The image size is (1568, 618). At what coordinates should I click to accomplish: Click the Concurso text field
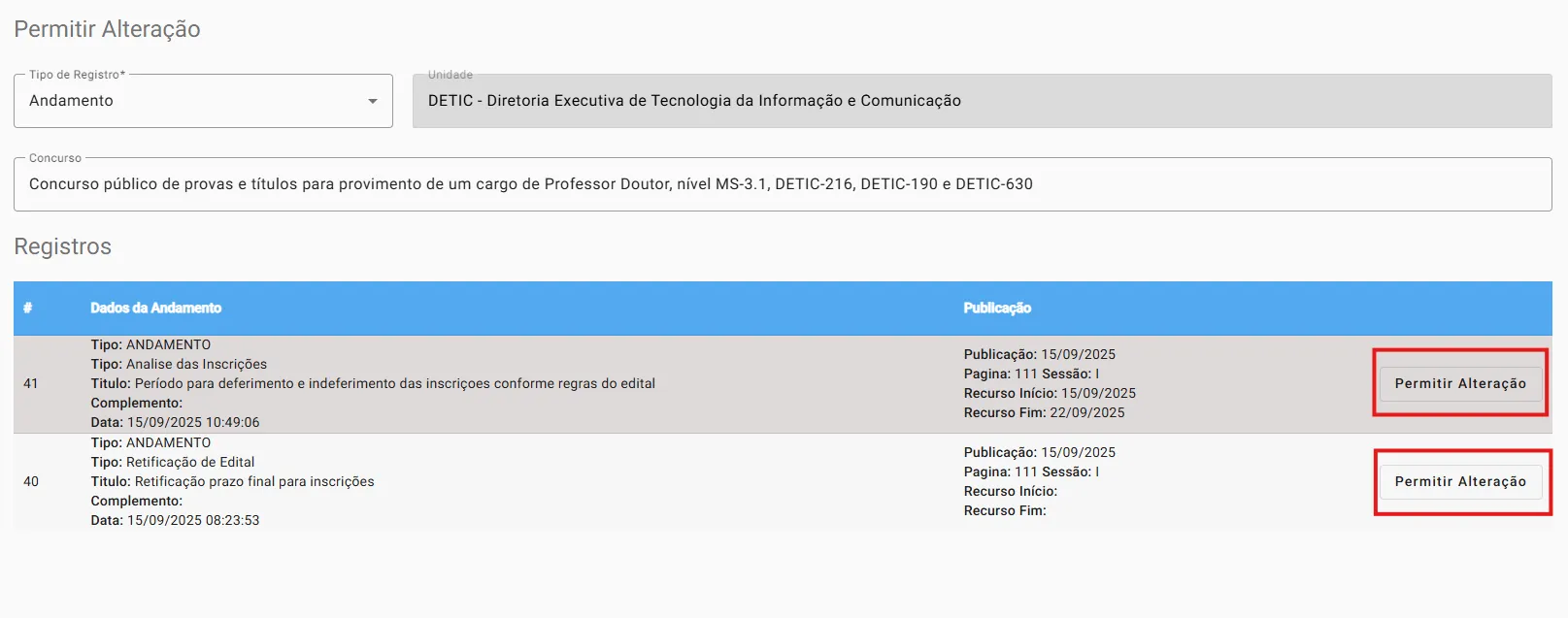pyautogui.click(x=782, y=184)
